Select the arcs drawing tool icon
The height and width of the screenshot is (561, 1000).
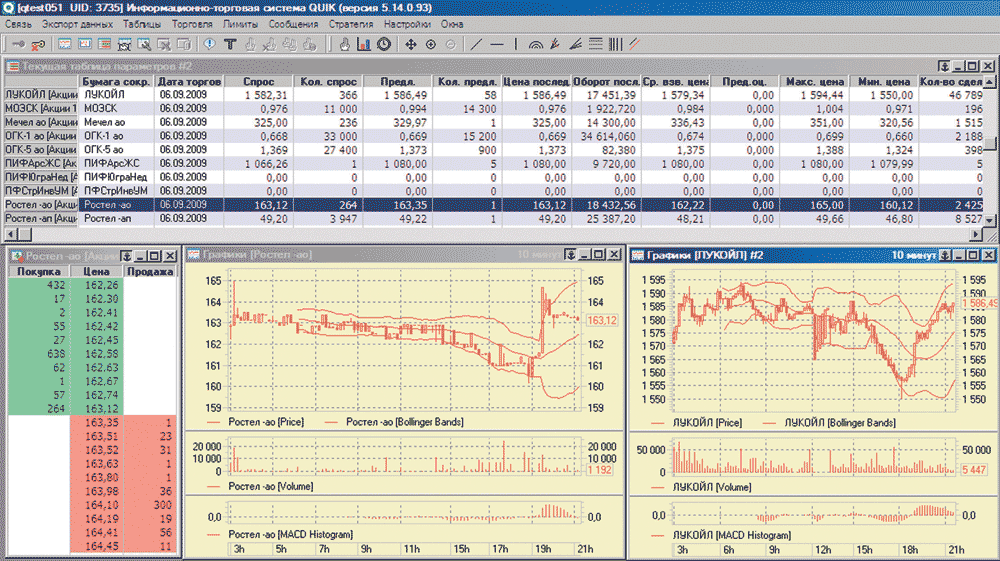pos(536,45)
